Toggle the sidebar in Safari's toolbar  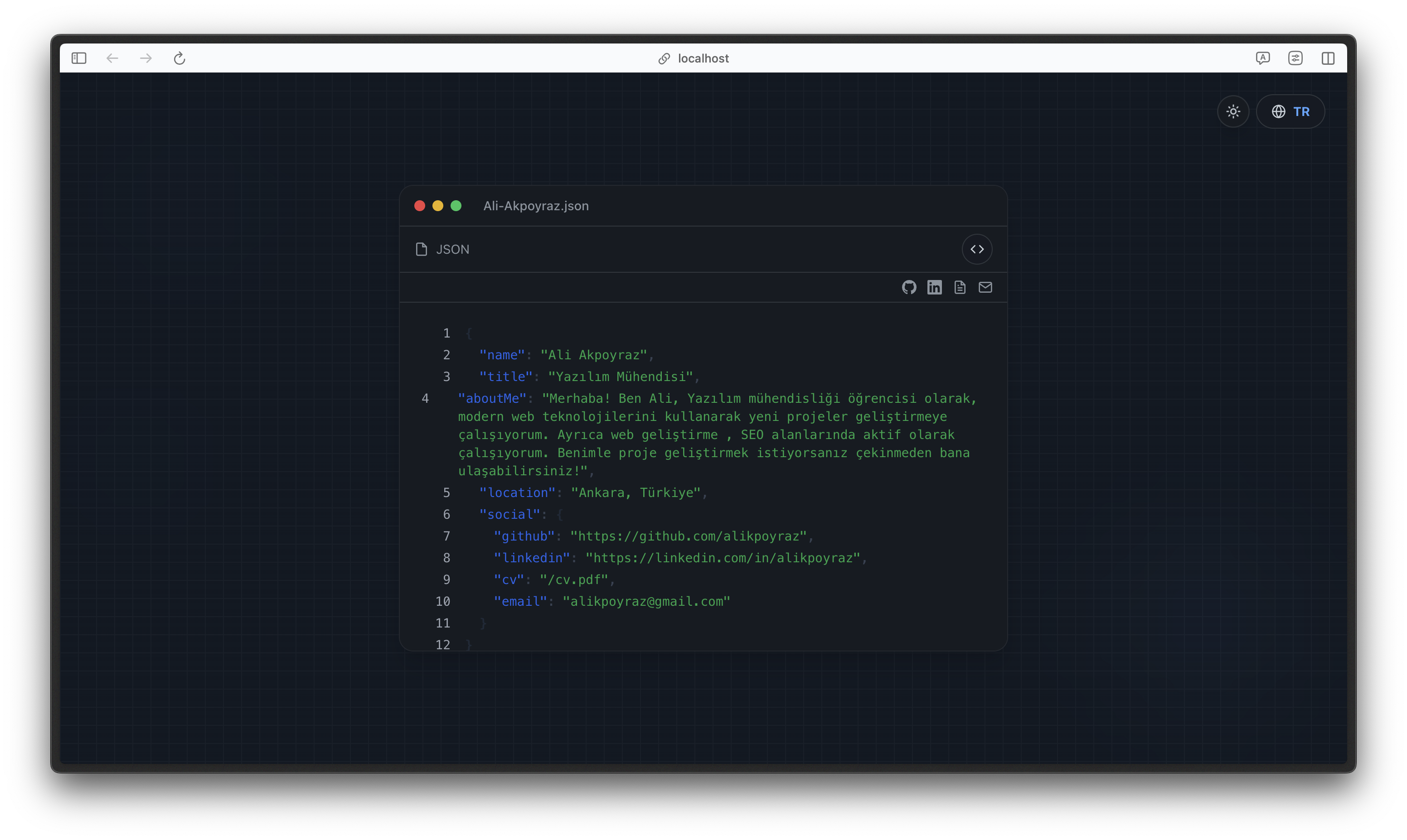[79, 58]
